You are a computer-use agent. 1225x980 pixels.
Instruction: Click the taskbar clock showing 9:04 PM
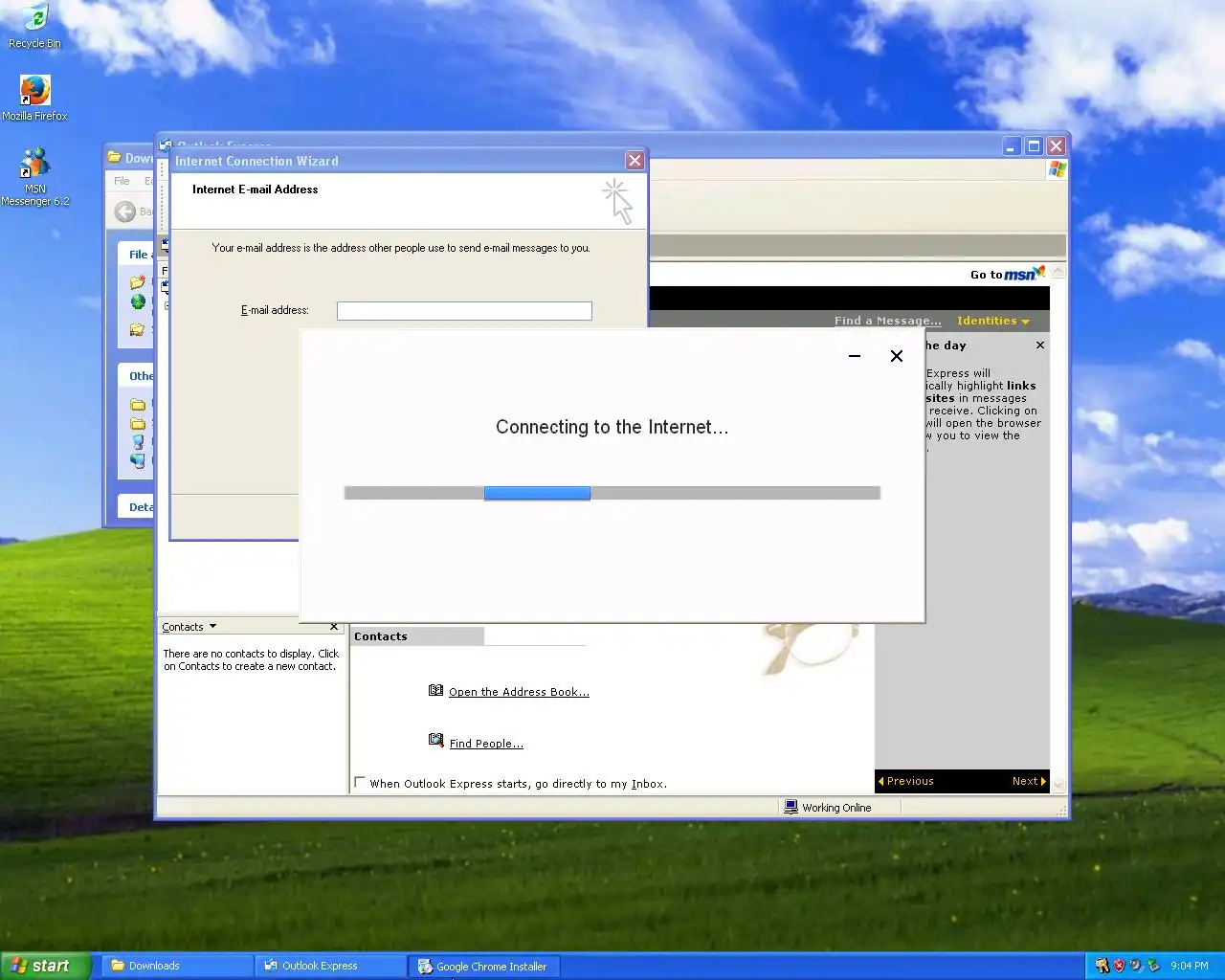click(1190, 966)
